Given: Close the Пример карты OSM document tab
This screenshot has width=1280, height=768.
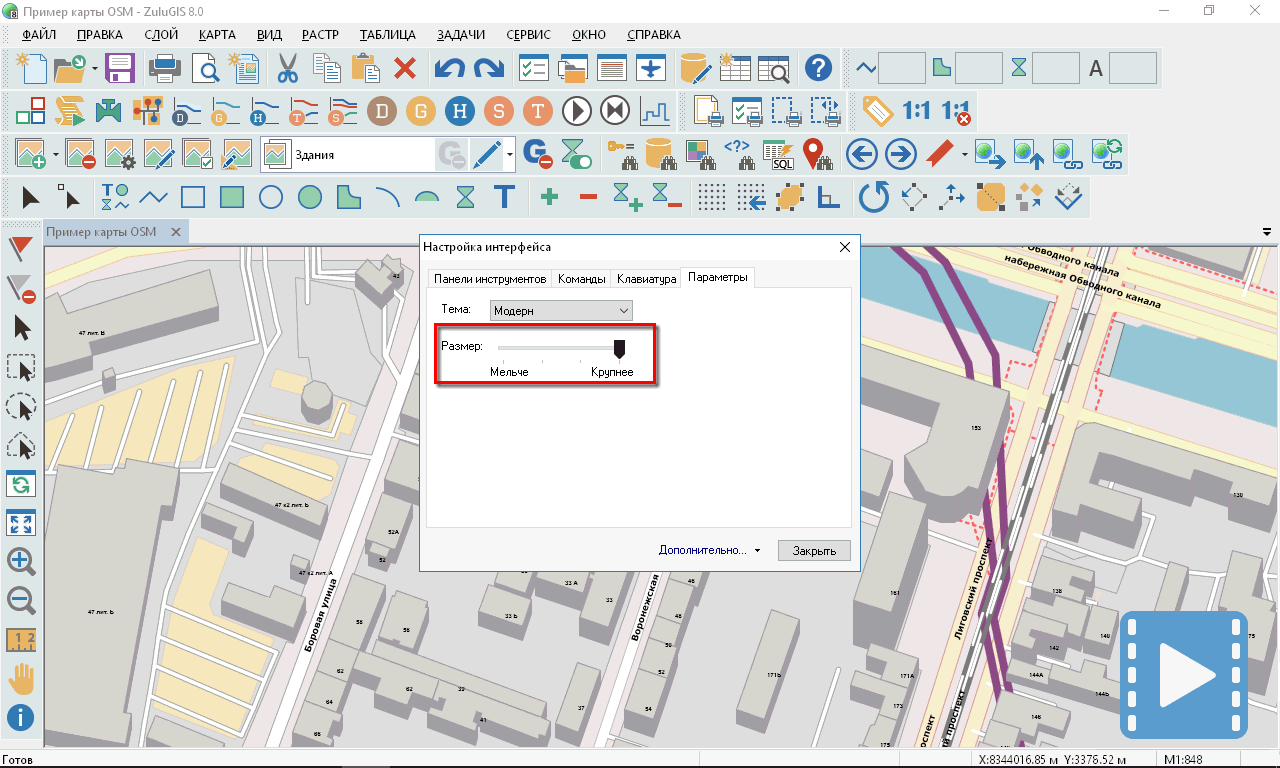Looking at the screenshot, I should 176,232.
